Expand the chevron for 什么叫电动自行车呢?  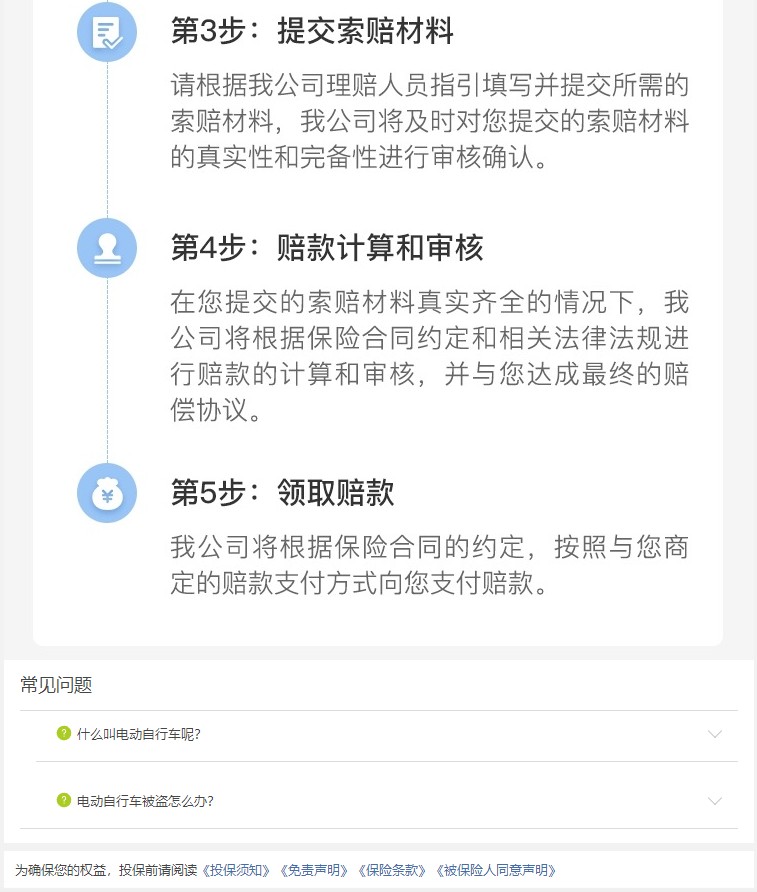pyautogui.click(x=715, y=734)
